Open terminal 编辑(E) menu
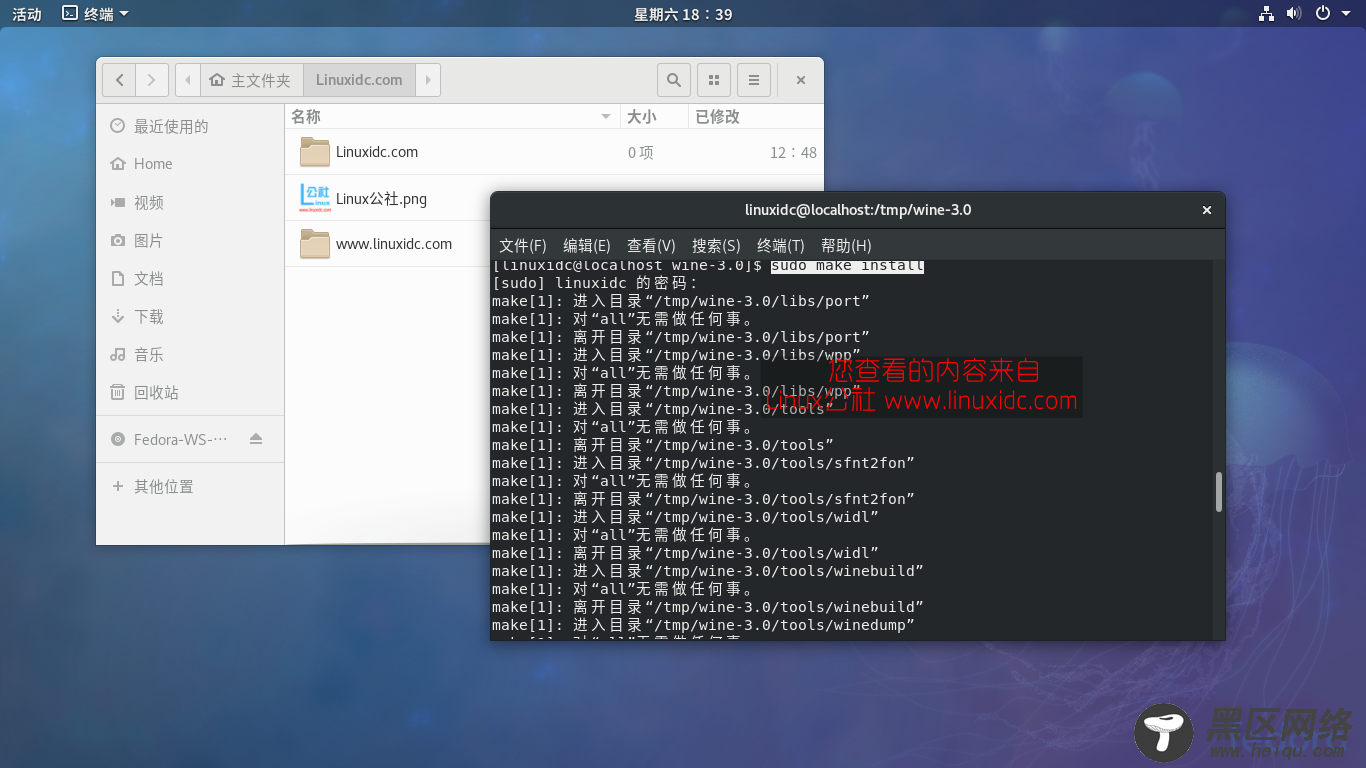The width and height of the screenshot is (1366, 768). click(587, 245)
